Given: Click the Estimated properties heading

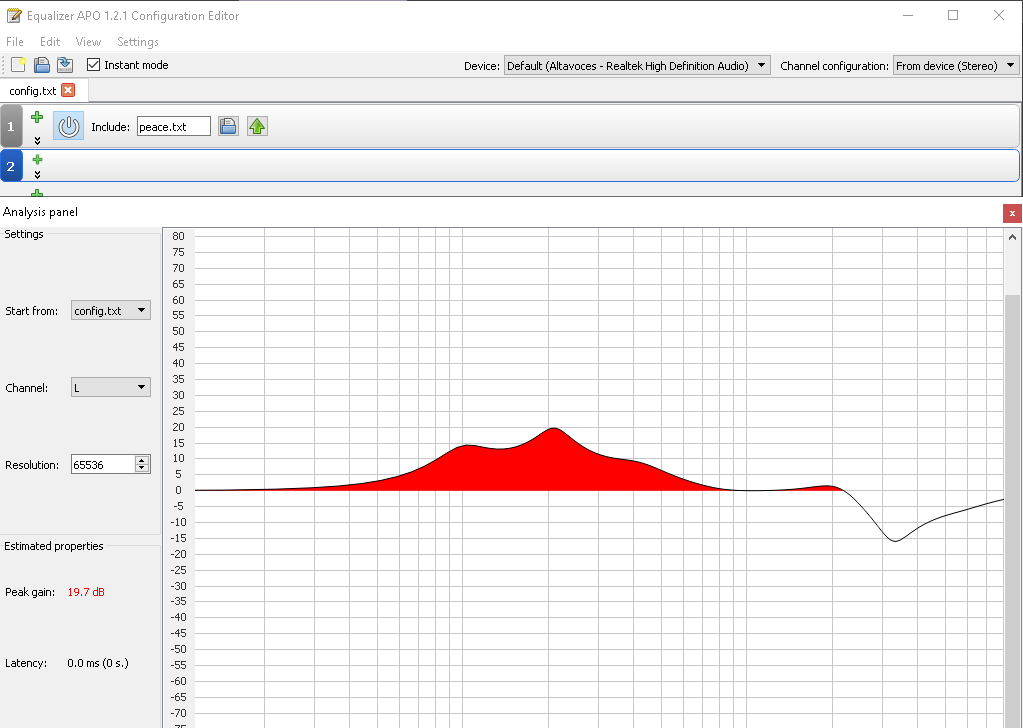Looking at the screenshot, I should point(53,546).
